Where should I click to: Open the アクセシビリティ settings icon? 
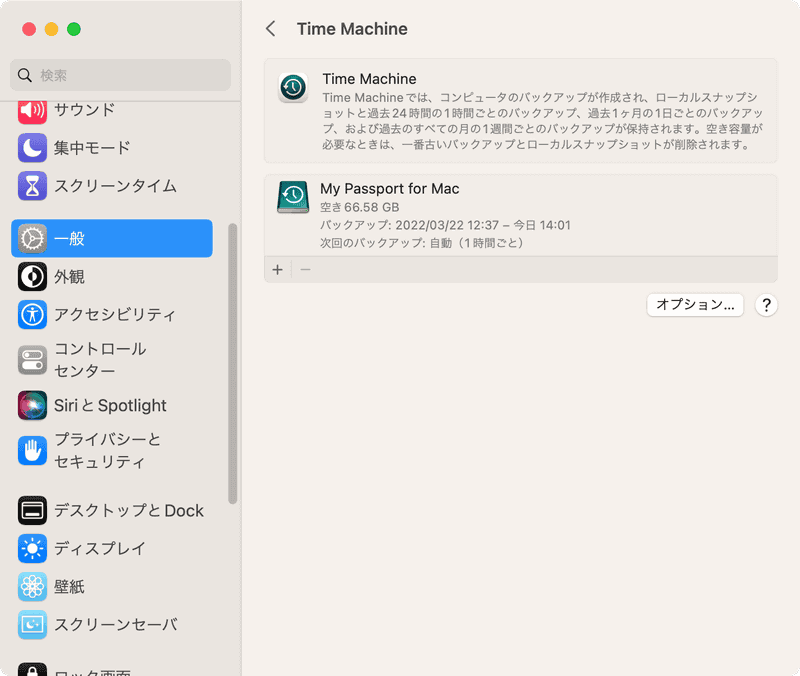click(31, 315)
